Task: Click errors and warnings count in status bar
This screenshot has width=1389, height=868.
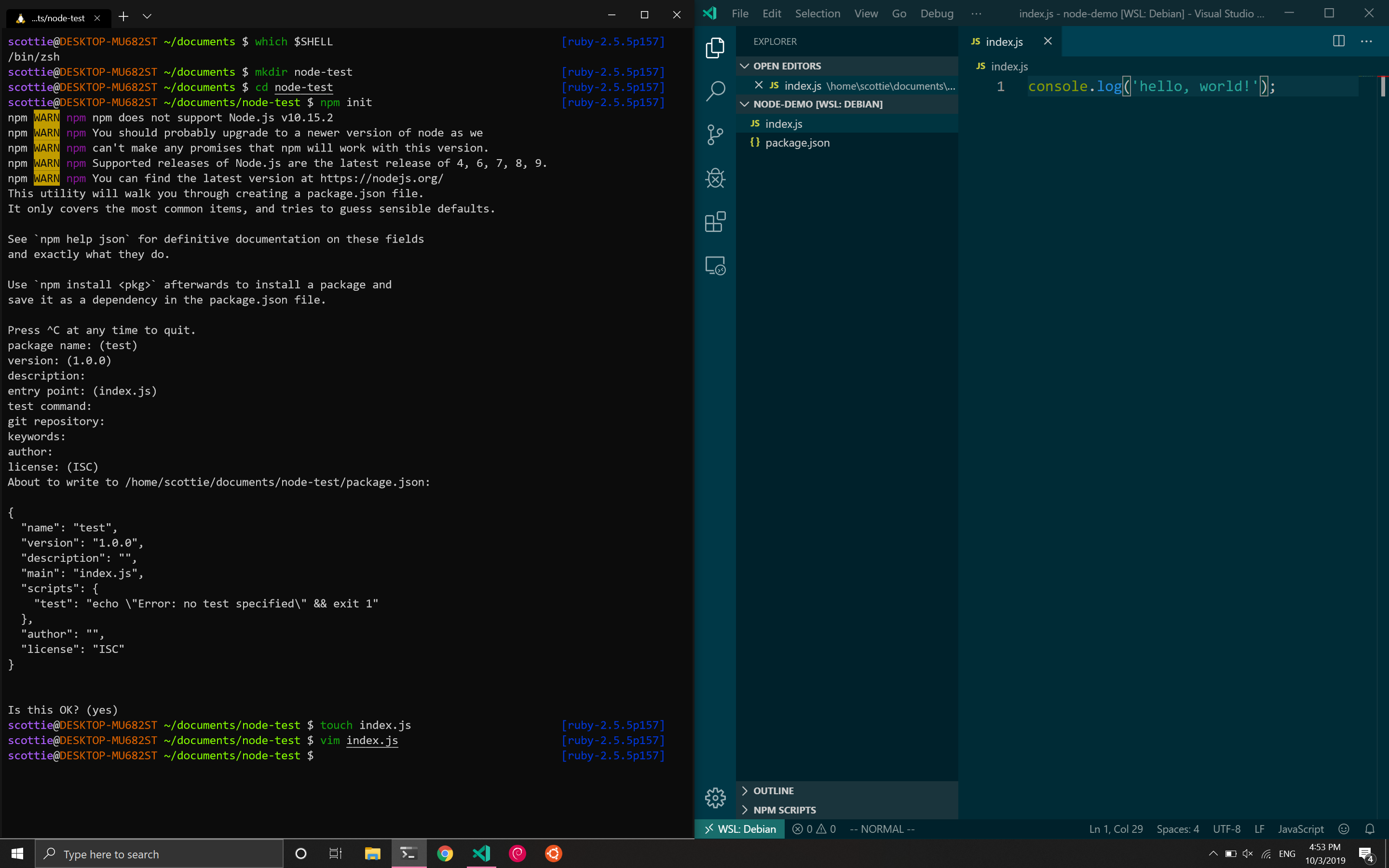Action: 814,829
